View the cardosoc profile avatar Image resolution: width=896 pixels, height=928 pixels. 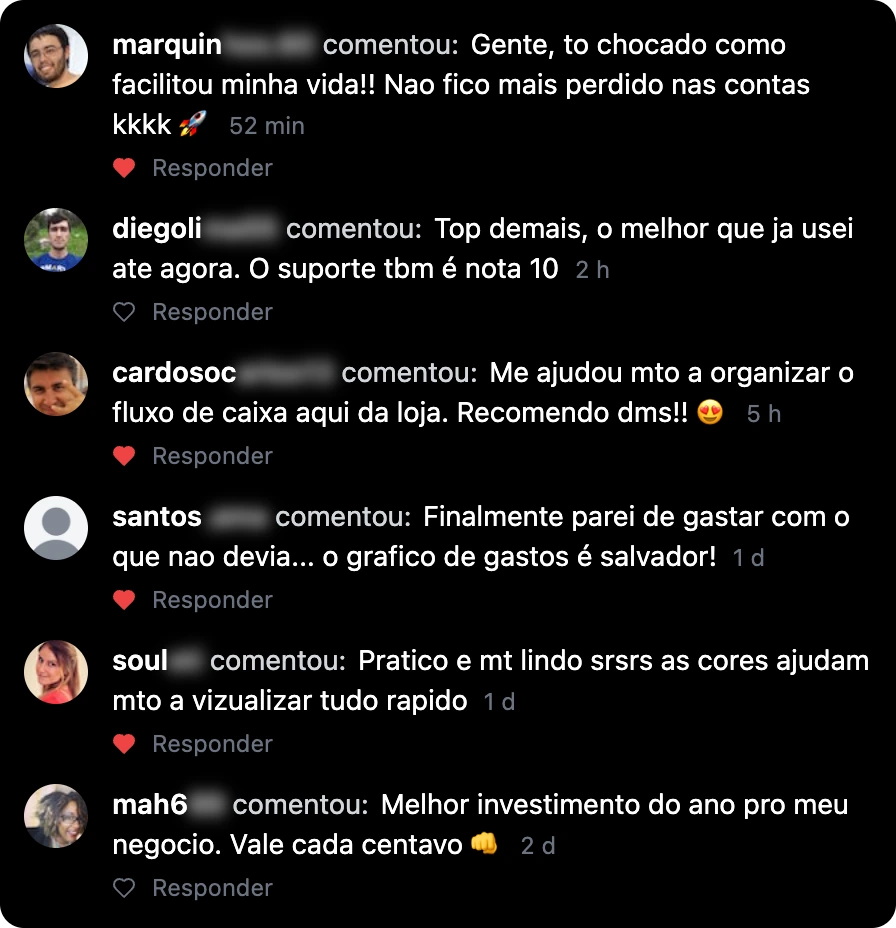coord(56,384)
